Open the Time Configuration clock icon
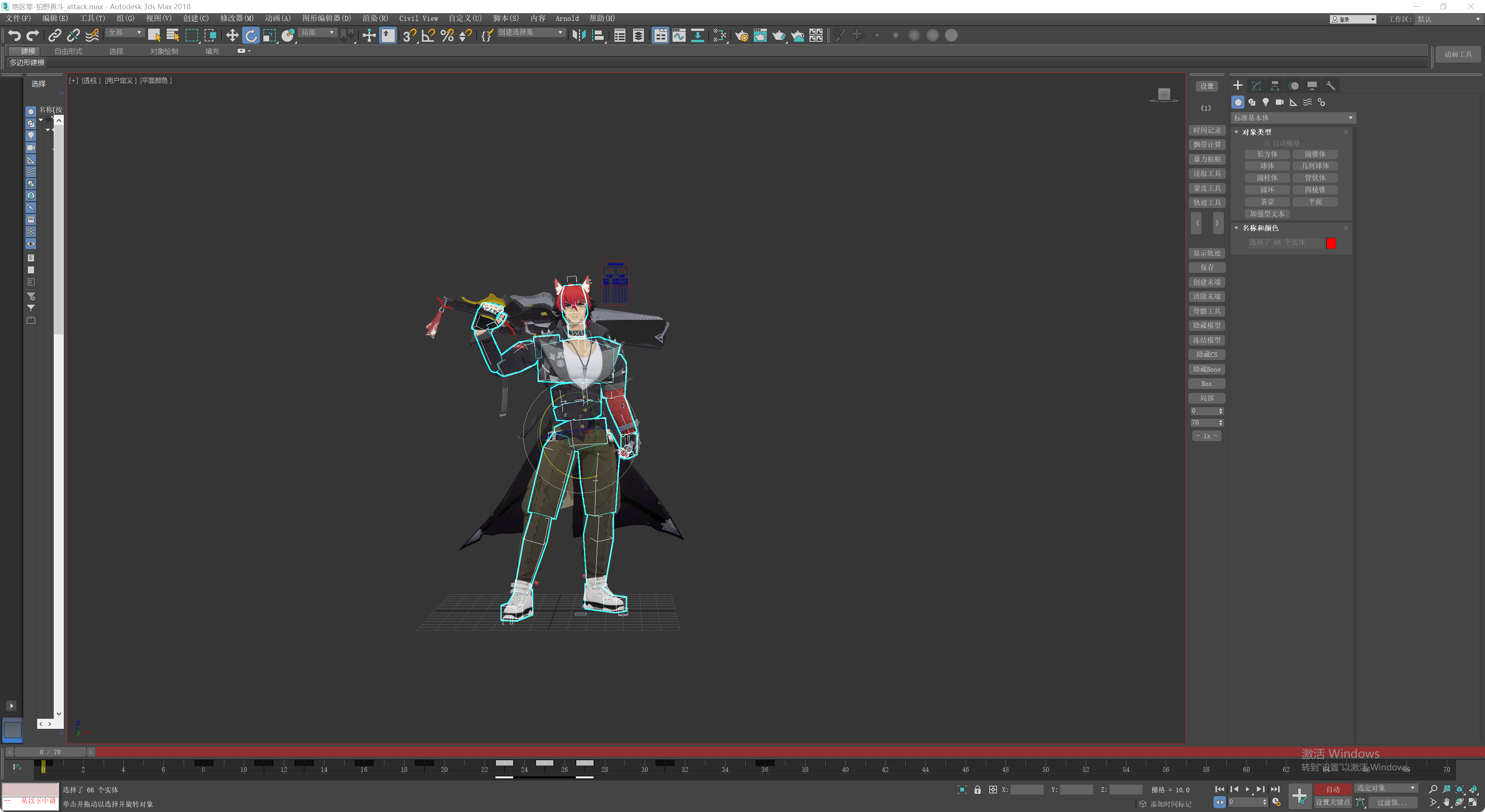The image size is (1485, 812). [1276, 802]
